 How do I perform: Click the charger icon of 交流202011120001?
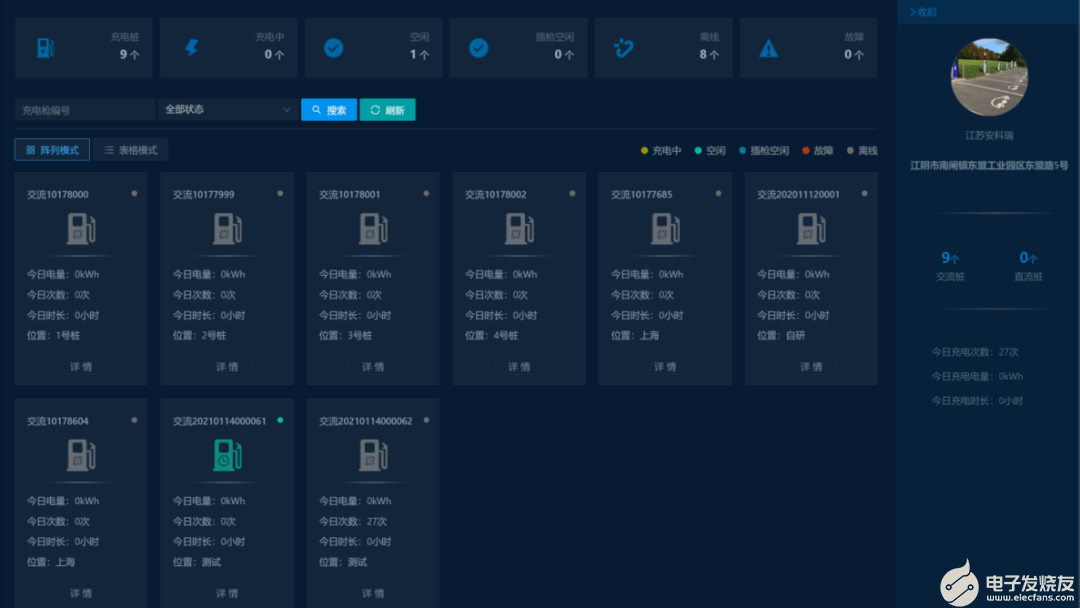click(811, 229)
